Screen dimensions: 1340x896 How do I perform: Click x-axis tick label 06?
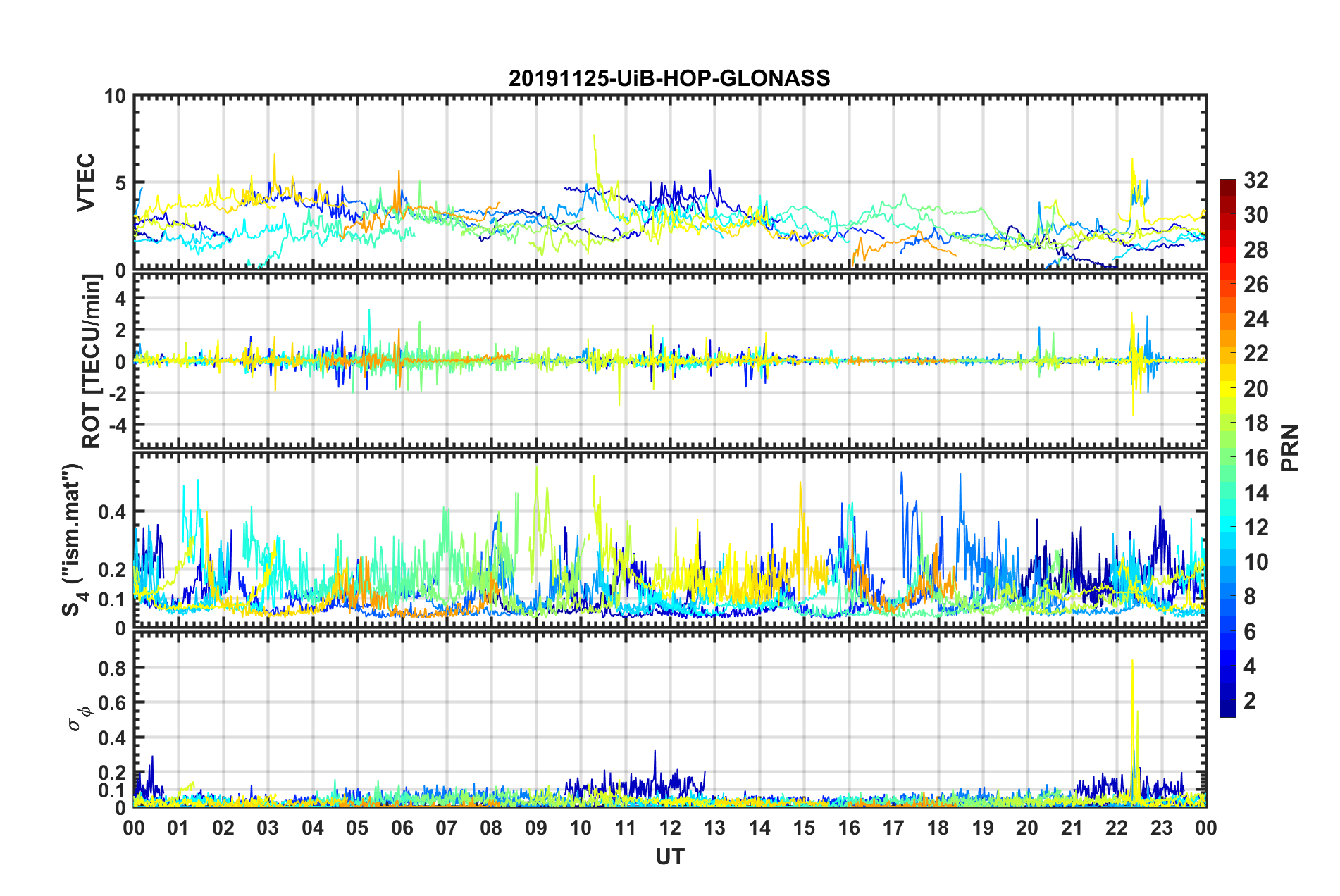point(402,828)
